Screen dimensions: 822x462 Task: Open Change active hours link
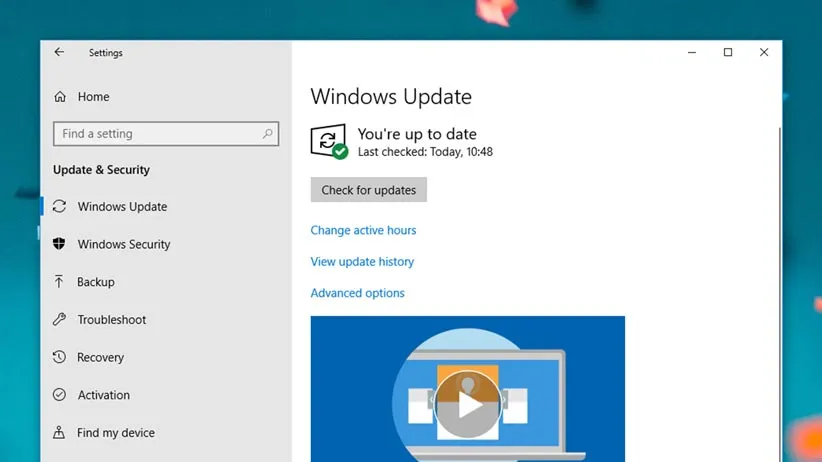363,230
